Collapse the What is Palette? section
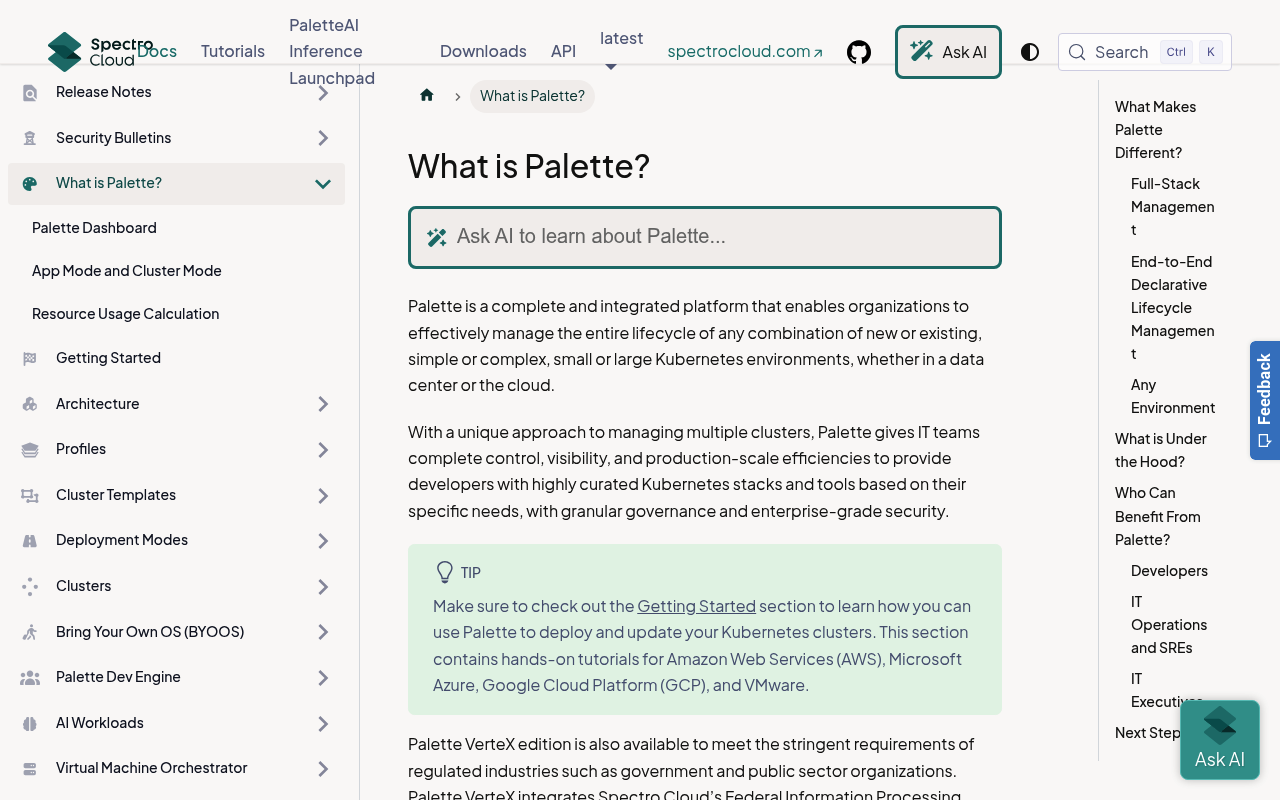Image resolution: width=1280 pixels, height=800 pixels. (x=323, y=184)
